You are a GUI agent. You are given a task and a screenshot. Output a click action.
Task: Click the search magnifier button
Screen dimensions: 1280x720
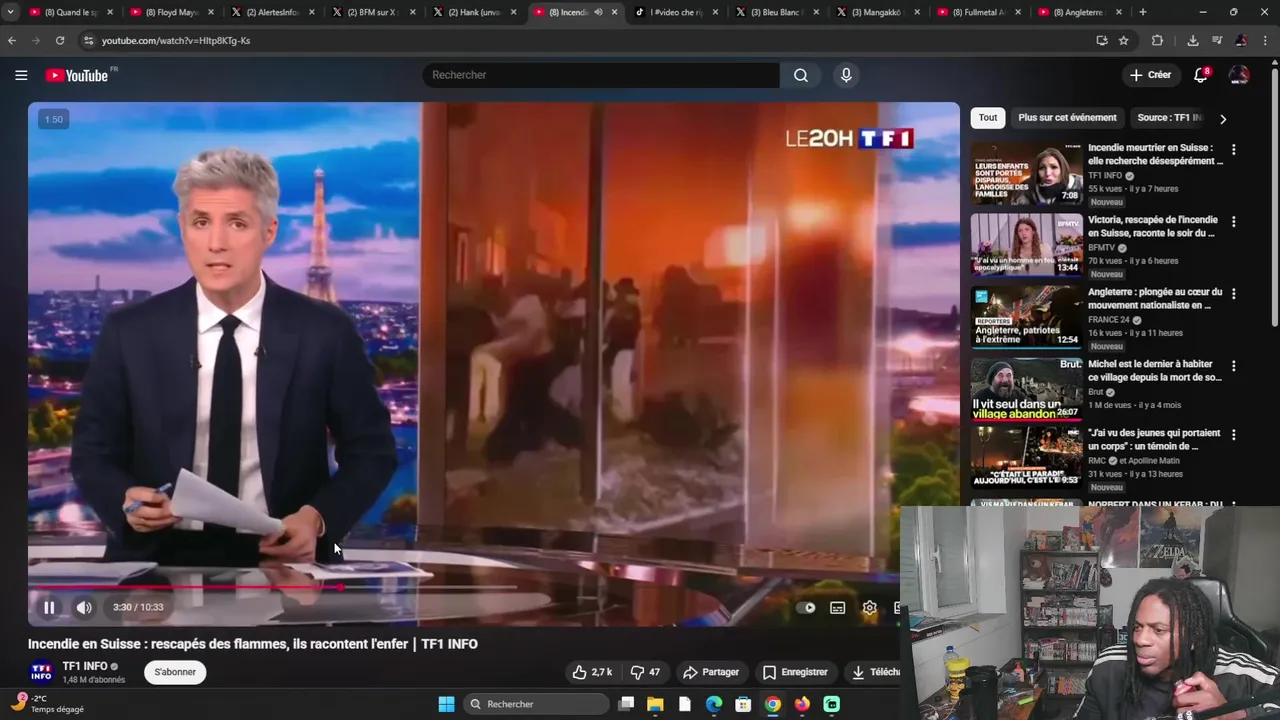pos(801,75)
